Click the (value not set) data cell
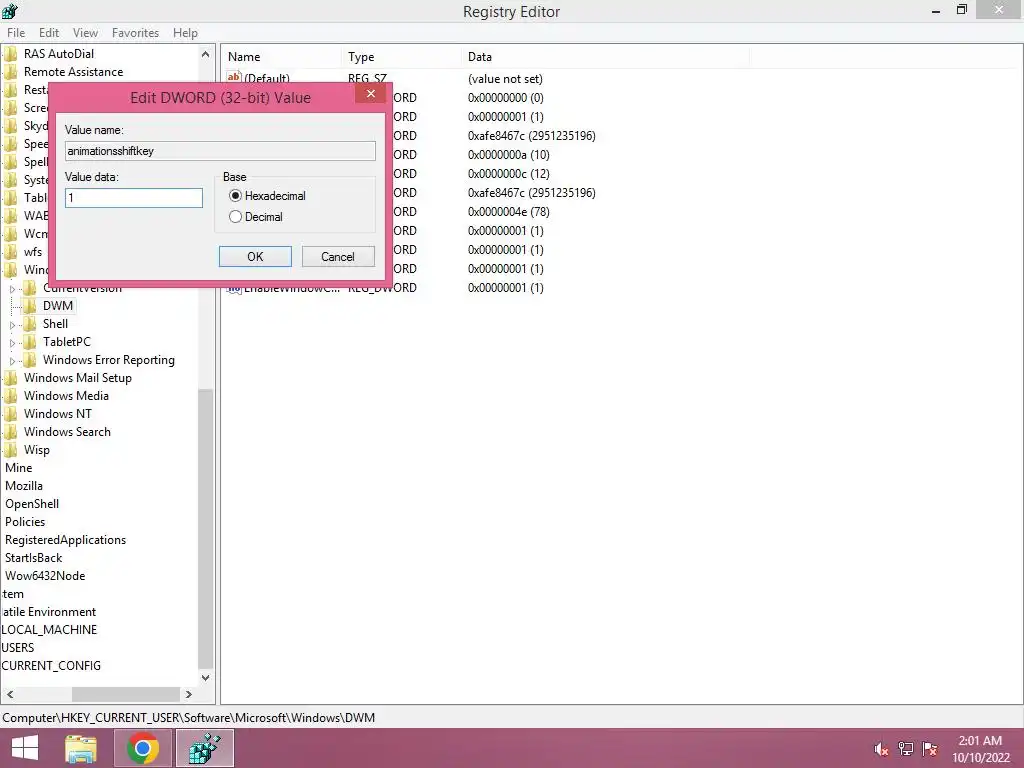The height and width of the screenshot is (768, 1024). click(505, 79)
